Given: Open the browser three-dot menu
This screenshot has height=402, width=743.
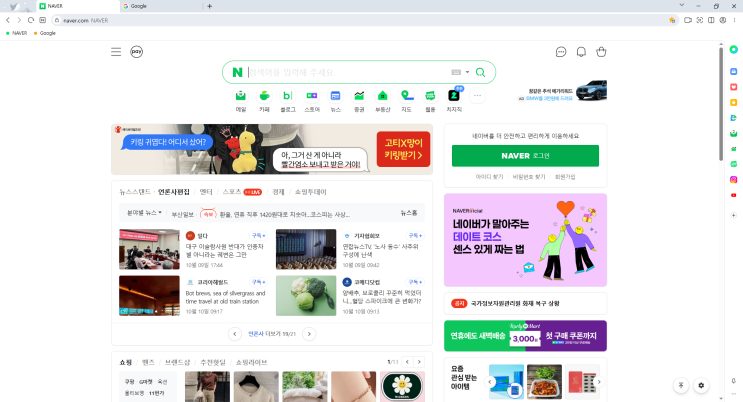Looking at the screenshot, I should [734, 20].
